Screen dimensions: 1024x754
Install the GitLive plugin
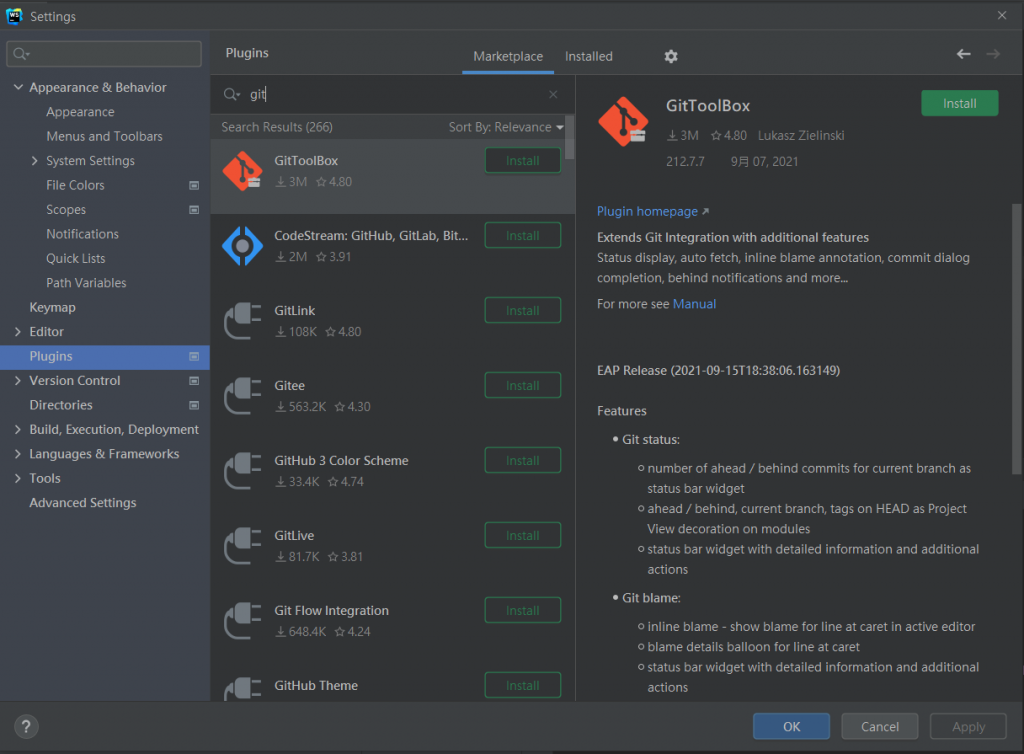tap(522, 536)
